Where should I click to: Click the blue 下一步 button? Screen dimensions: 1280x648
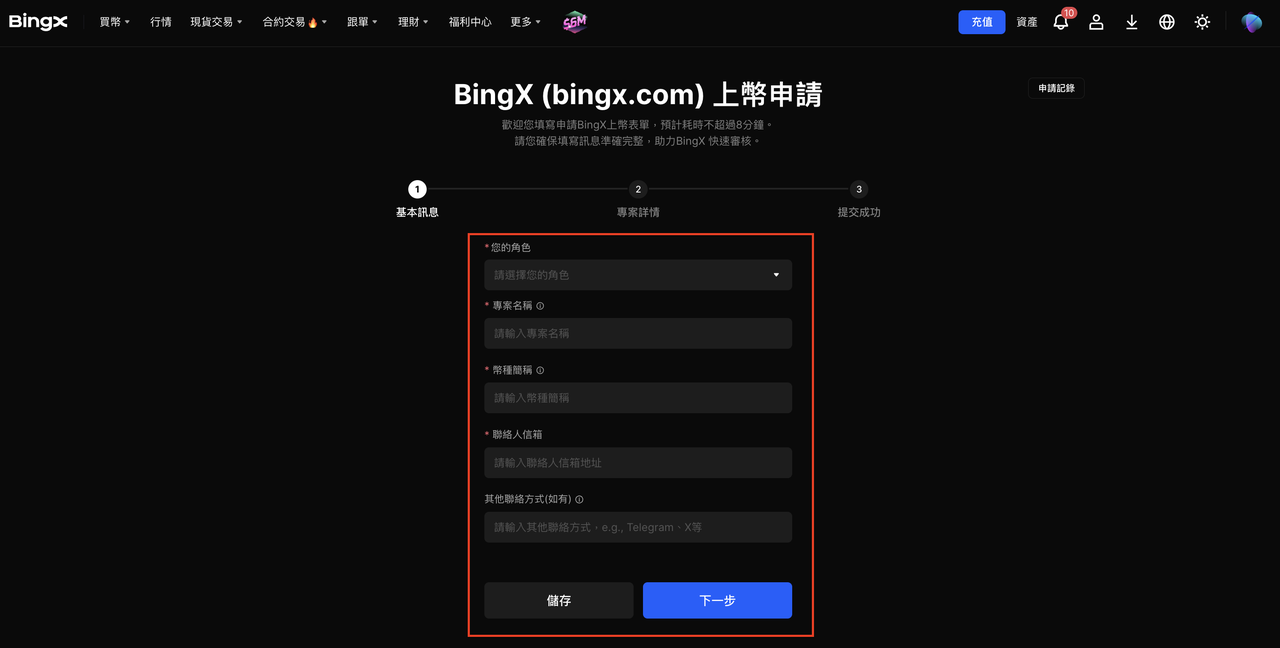[717, 600]
